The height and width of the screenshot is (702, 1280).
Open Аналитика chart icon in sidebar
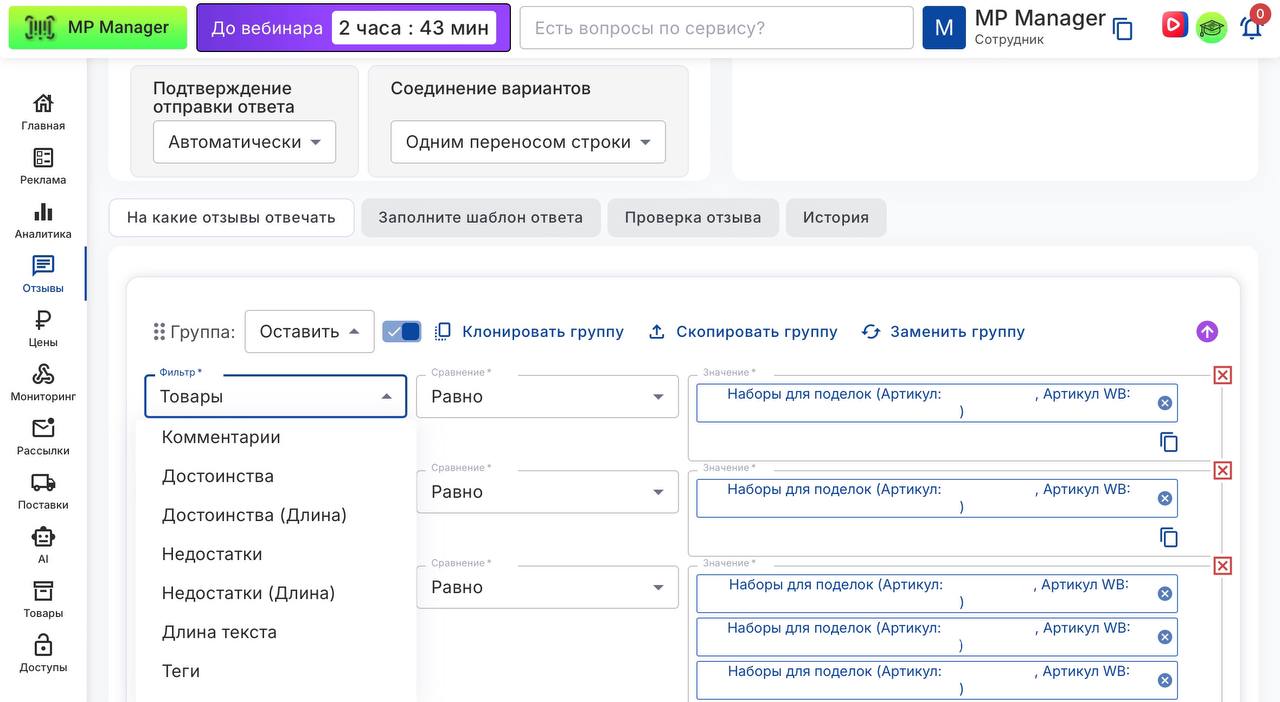pos(43,220)
